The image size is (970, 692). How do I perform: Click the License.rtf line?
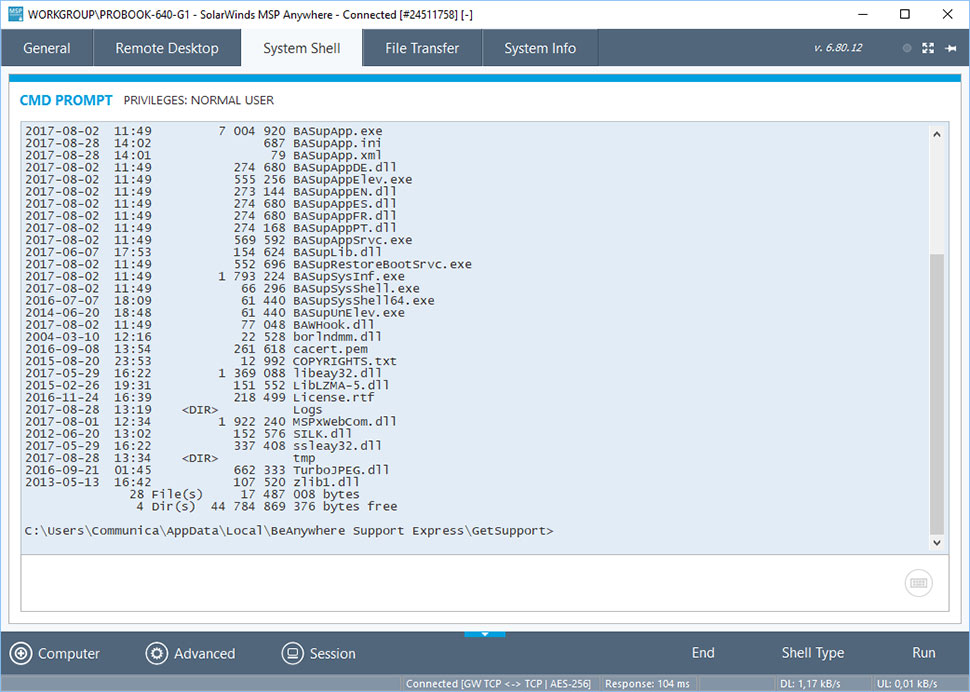200,398
